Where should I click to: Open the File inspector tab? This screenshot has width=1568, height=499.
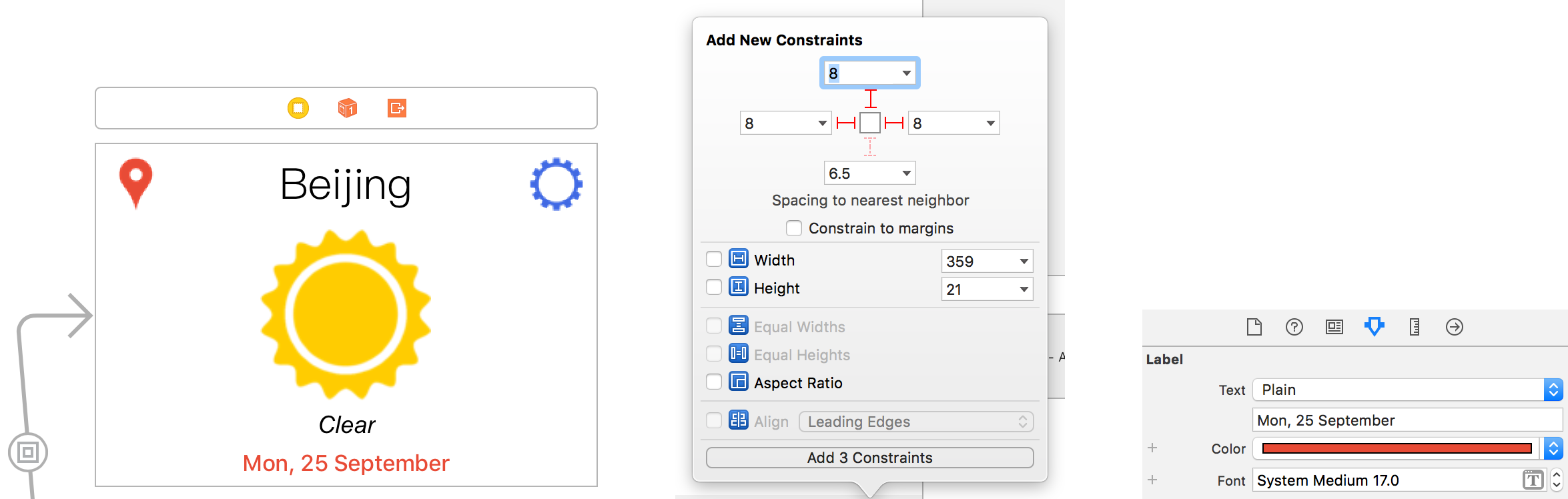1254,327
